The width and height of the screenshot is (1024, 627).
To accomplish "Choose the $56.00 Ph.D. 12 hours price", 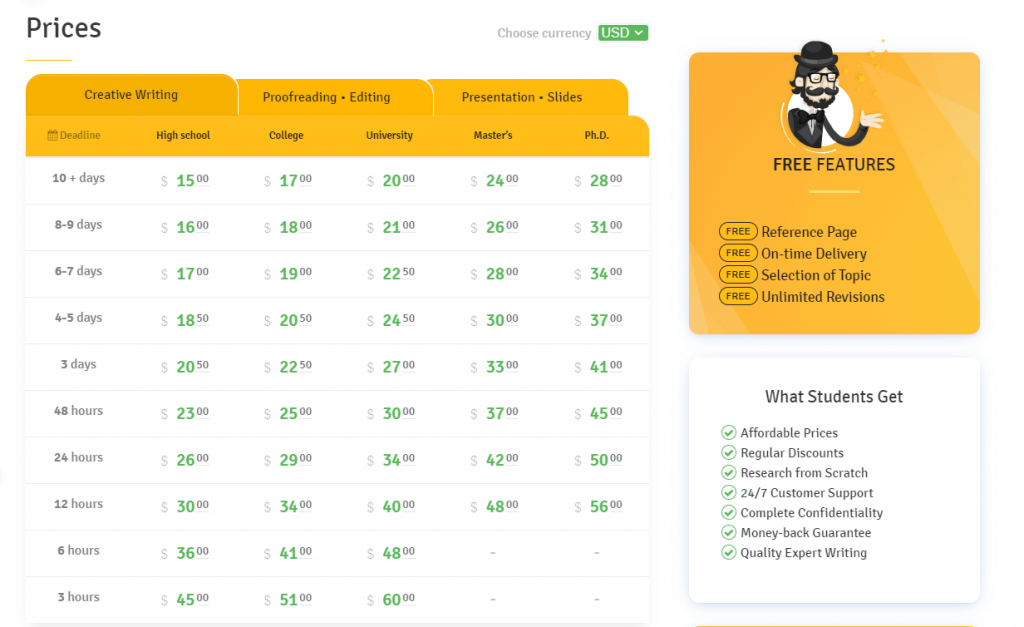I will [x=598, y=506].
